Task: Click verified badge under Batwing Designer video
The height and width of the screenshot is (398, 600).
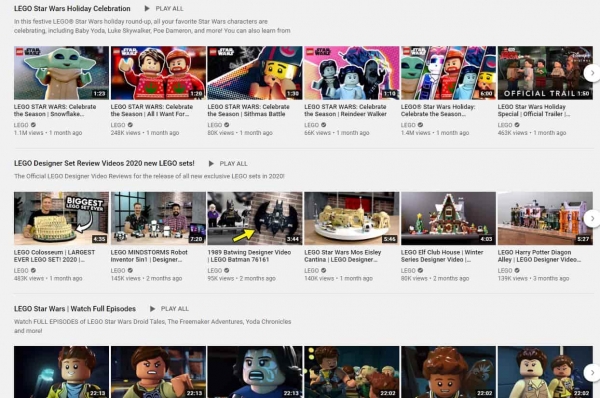Action: [227, 271]
